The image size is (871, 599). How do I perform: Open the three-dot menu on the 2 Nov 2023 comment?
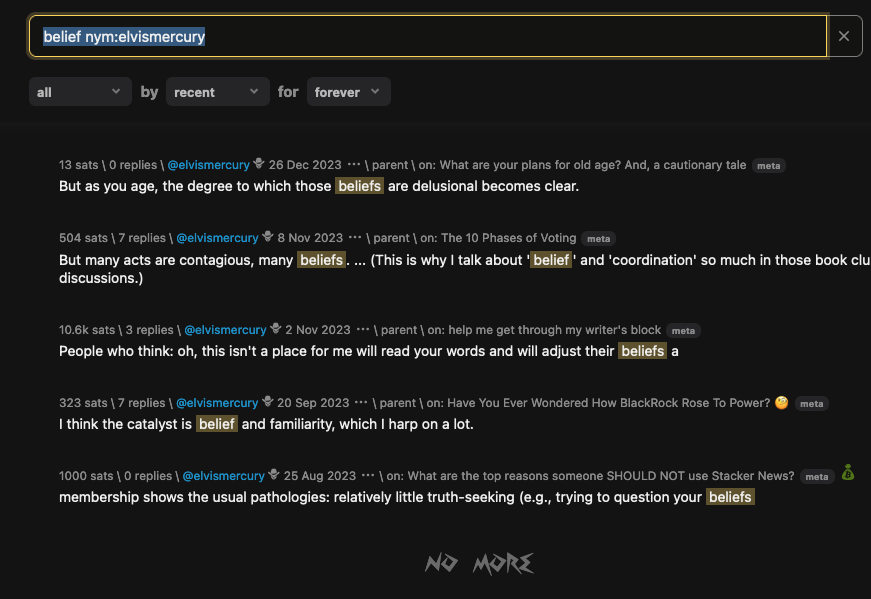[x=363, y=330]
